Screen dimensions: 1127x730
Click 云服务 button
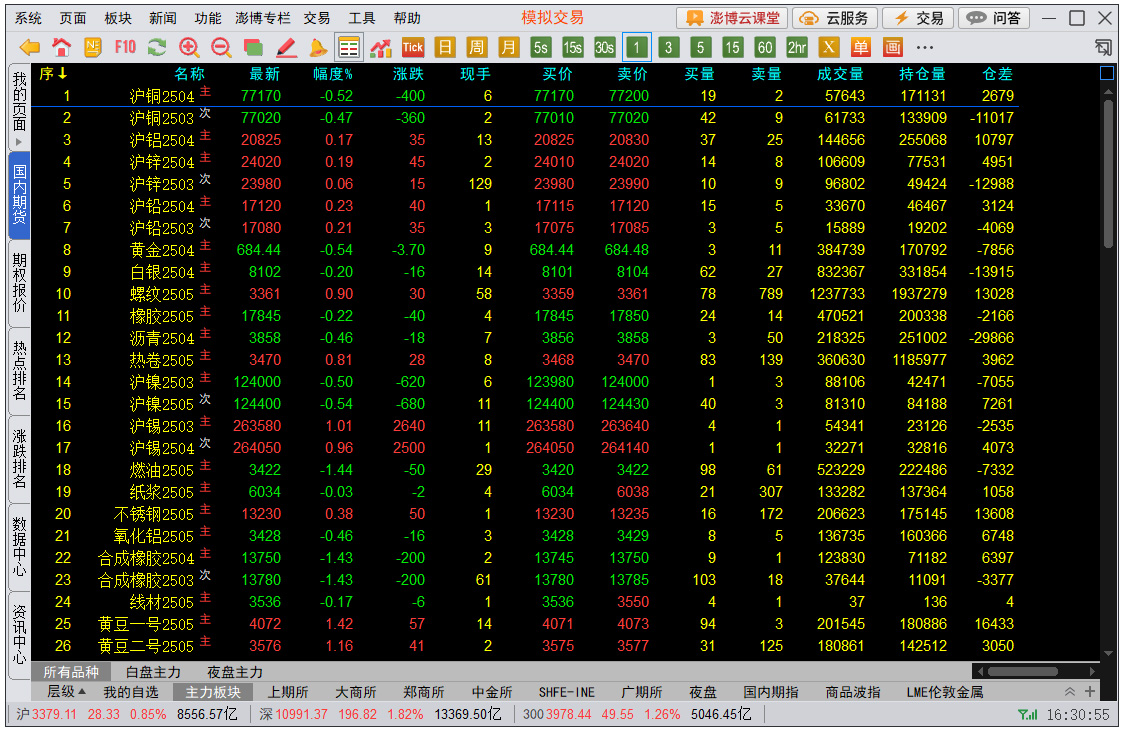coord(834,18)
